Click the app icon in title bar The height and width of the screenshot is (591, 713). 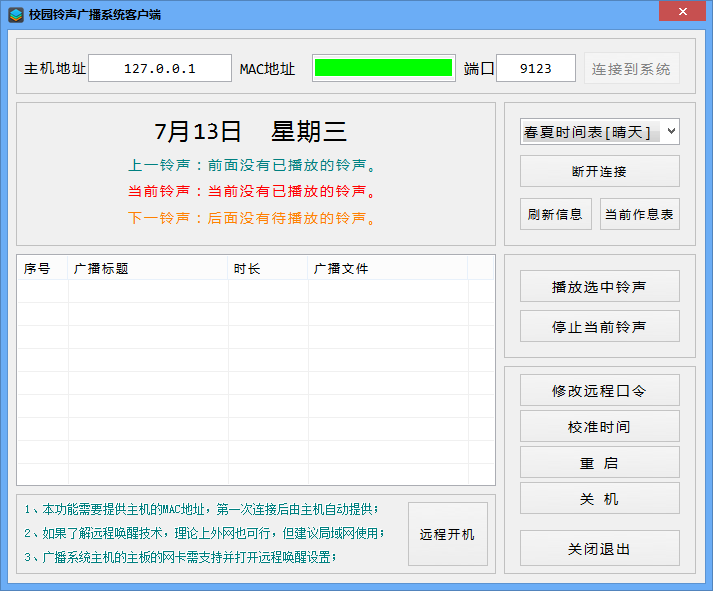tap(16, 15)
